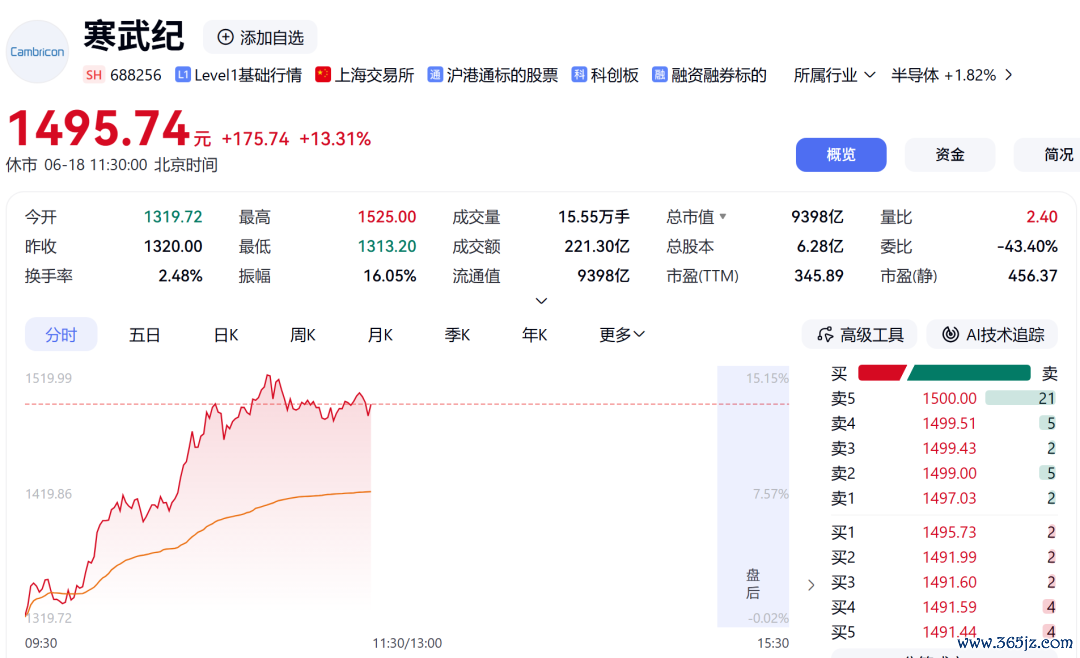Switch to the 日K chart tab

(x=226, y=335)
